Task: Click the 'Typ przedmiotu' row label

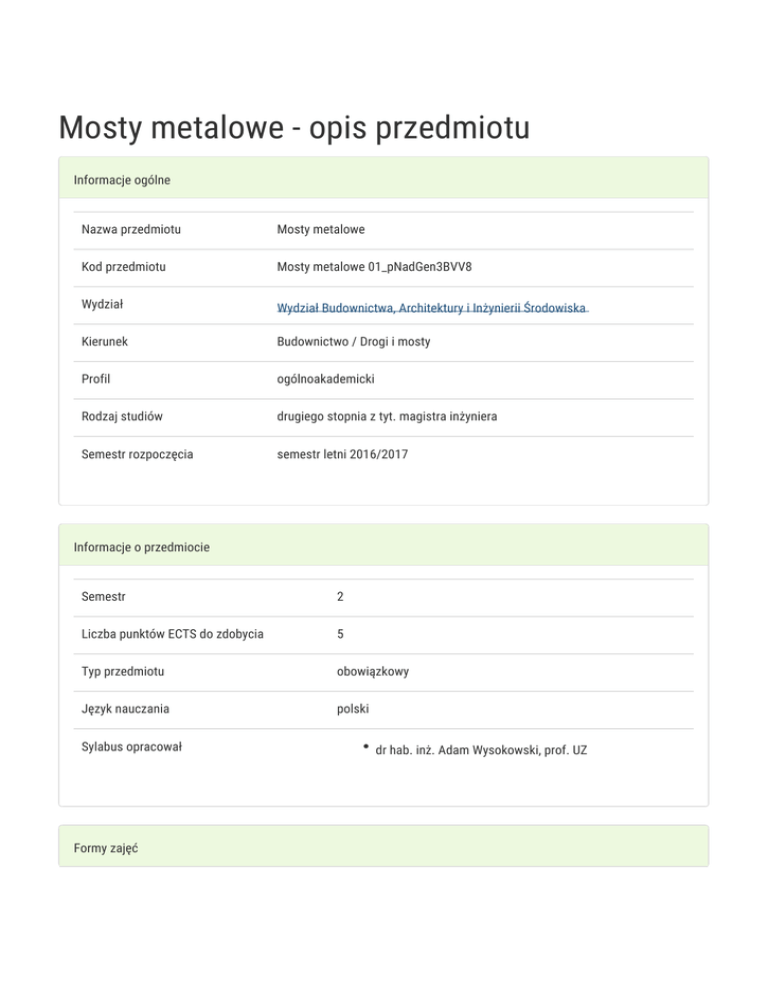Action: point(124,672)
